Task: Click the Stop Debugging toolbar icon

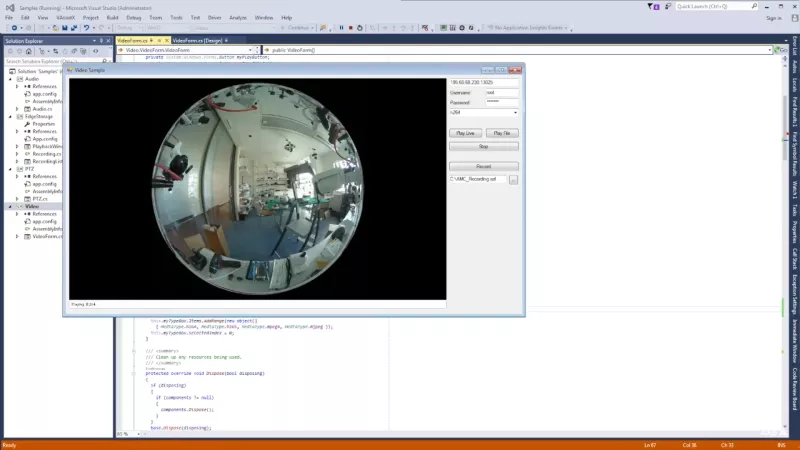Action: tap(350, 28)
